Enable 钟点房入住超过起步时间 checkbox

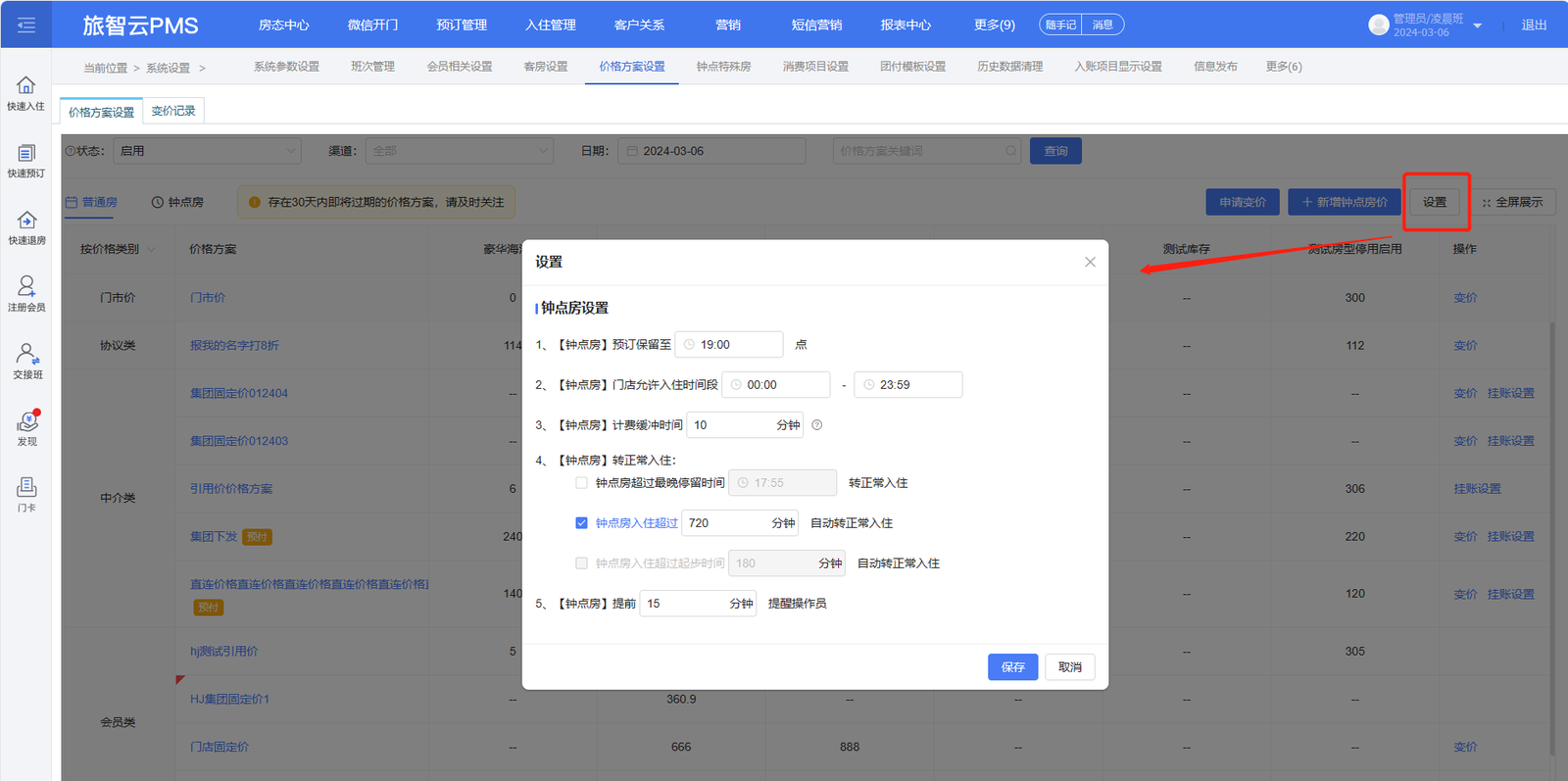coord(581,563)
